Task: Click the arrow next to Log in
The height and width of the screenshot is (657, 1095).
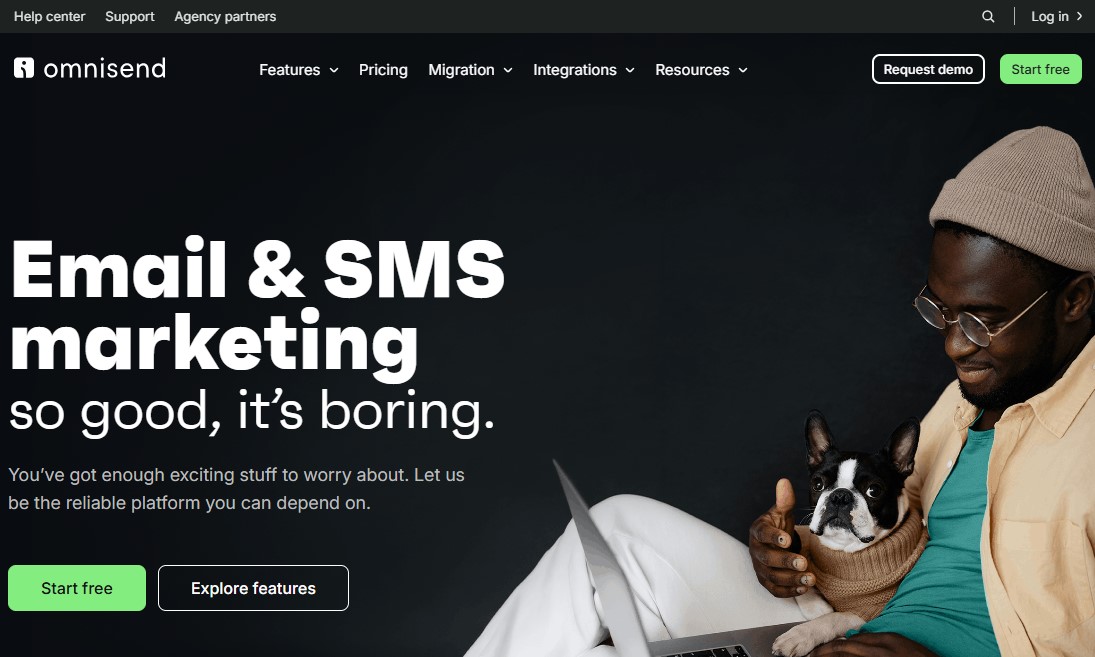Action: 1079,16
